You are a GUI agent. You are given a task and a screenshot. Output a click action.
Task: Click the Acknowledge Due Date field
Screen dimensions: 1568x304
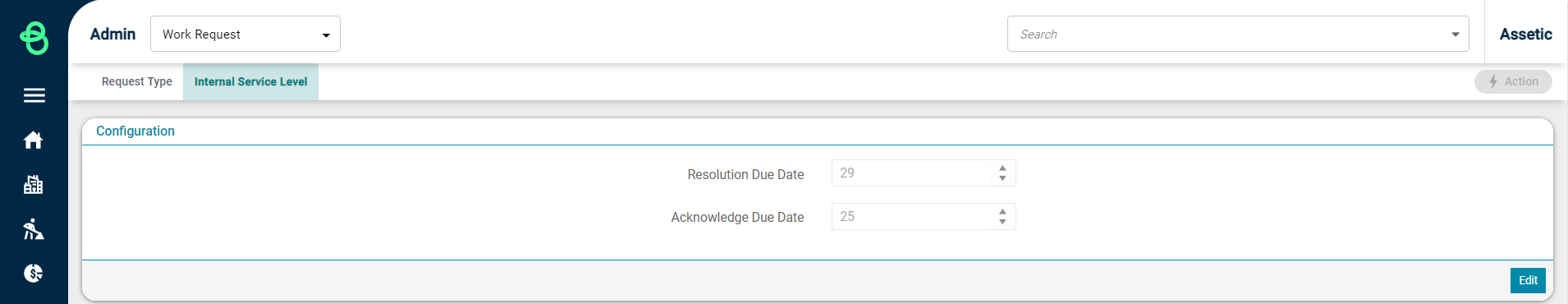(x=924, y=217)
